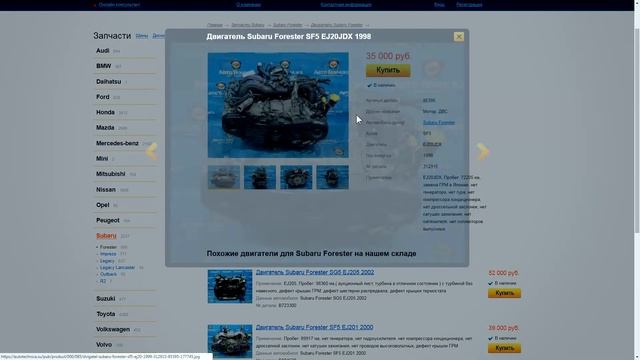Open Nissan parts category
Image resolution: width=640 pixels, height=360 pixels.
click(106, 190)
